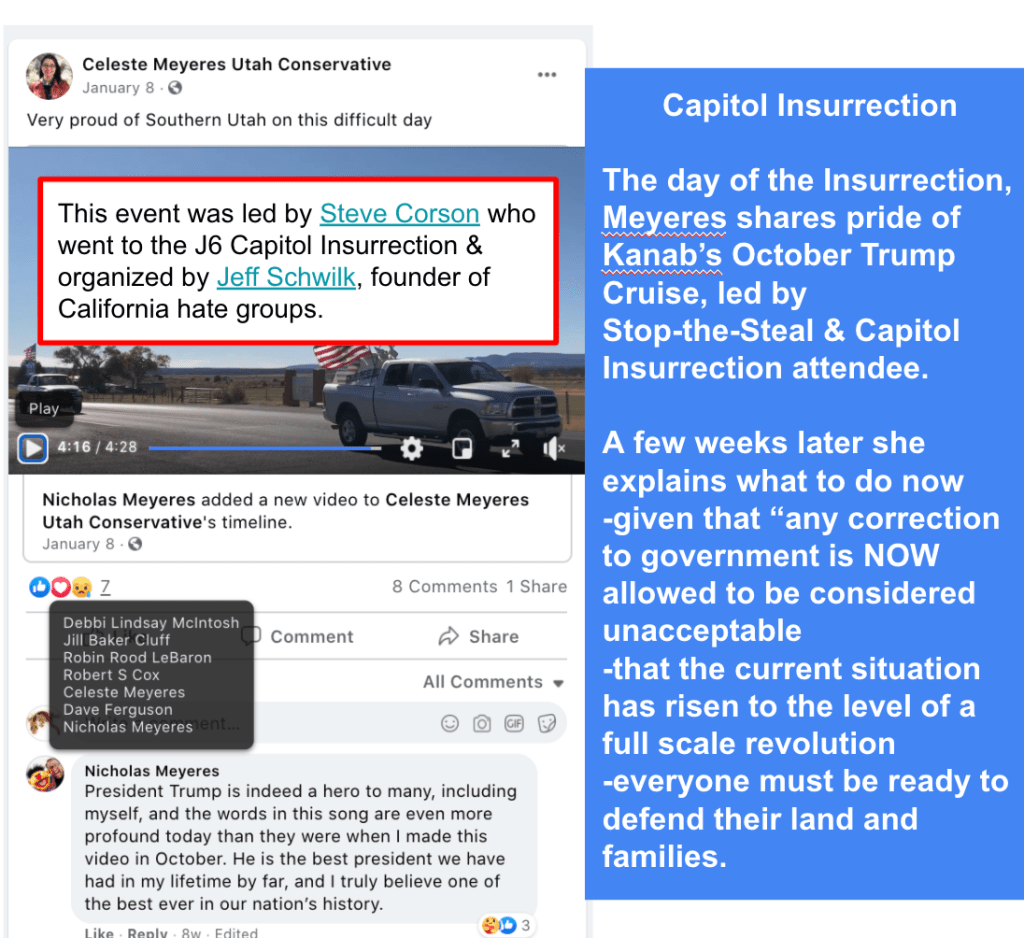
Task: View the 8 Comments count
Action: (445, 587)
